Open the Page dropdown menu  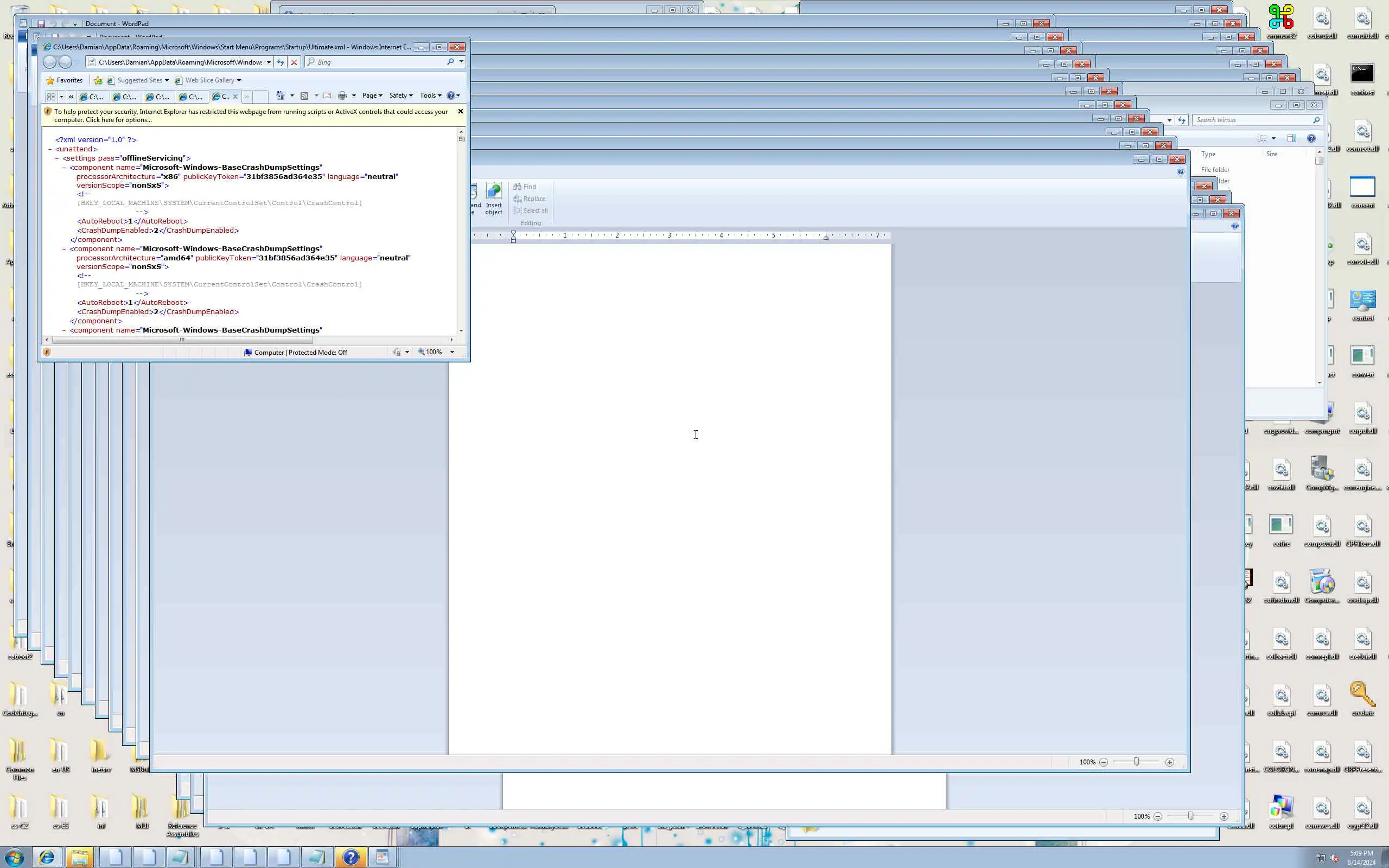click(372, 96)
